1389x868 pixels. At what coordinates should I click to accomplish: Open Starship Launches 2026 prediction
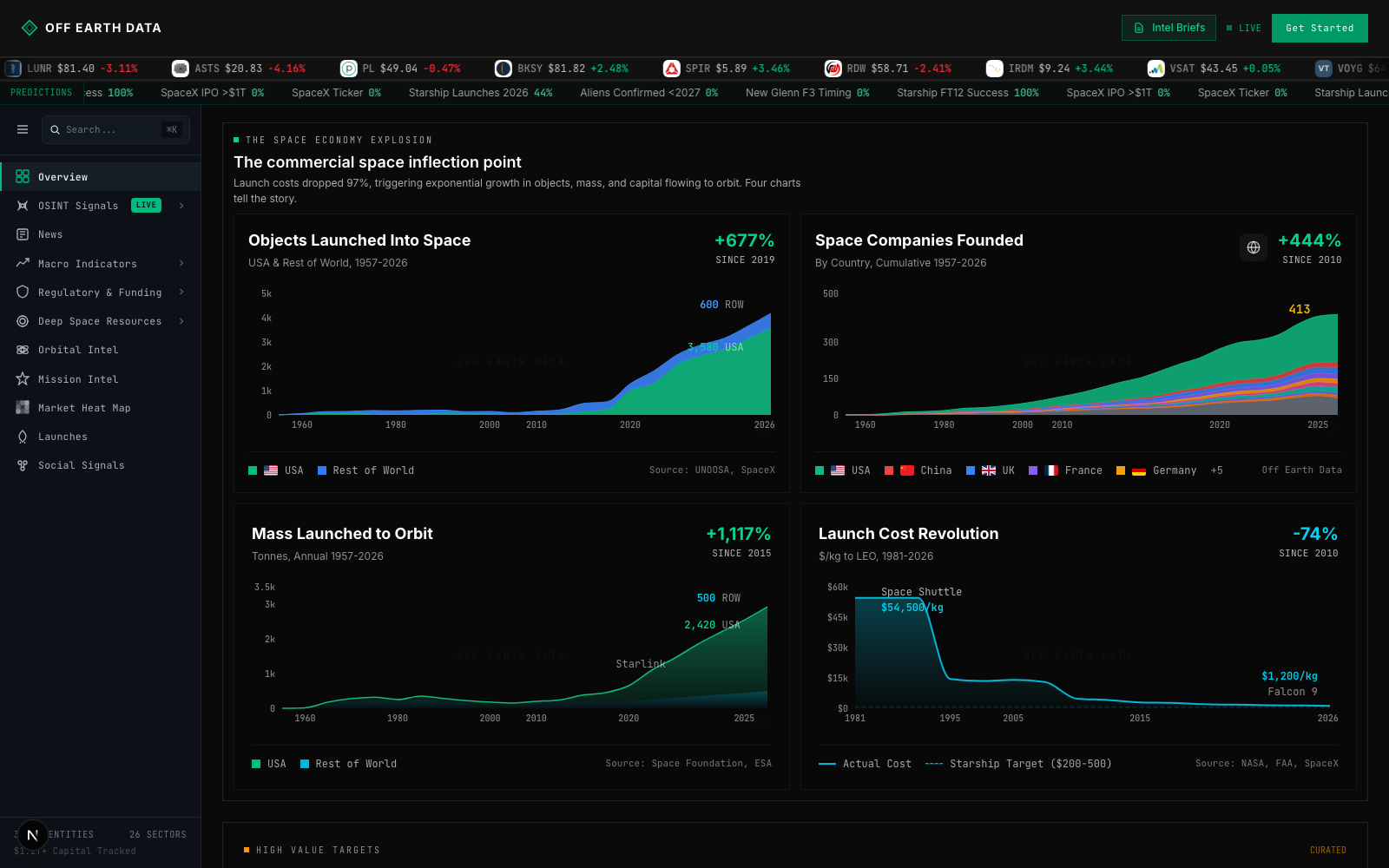point(480,93)
